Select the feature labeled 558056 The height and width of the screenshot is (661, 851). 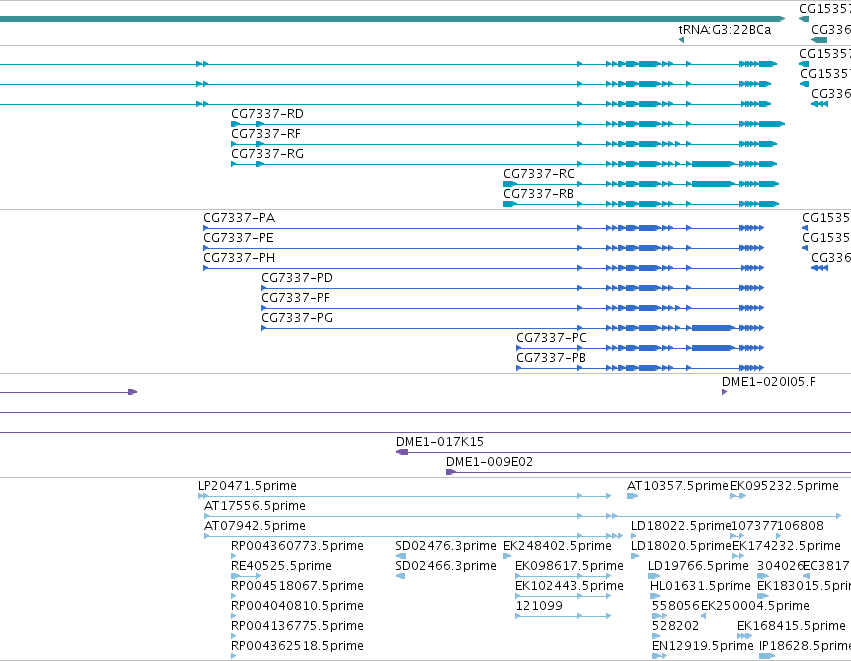tap(676, 606)
